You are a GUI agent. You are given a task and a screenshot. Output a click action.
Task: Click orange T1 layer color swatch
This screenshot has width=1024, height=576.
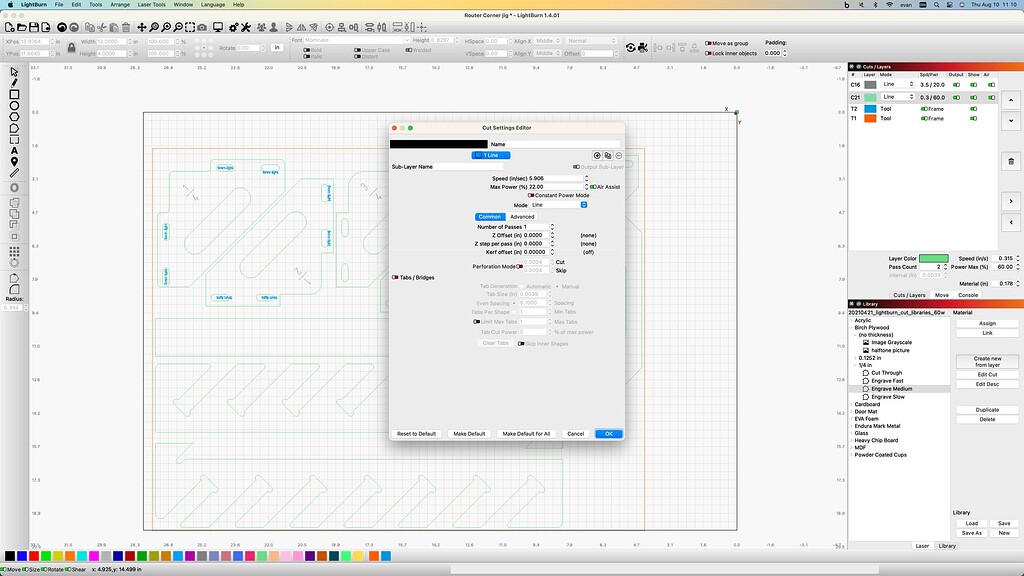871,119
